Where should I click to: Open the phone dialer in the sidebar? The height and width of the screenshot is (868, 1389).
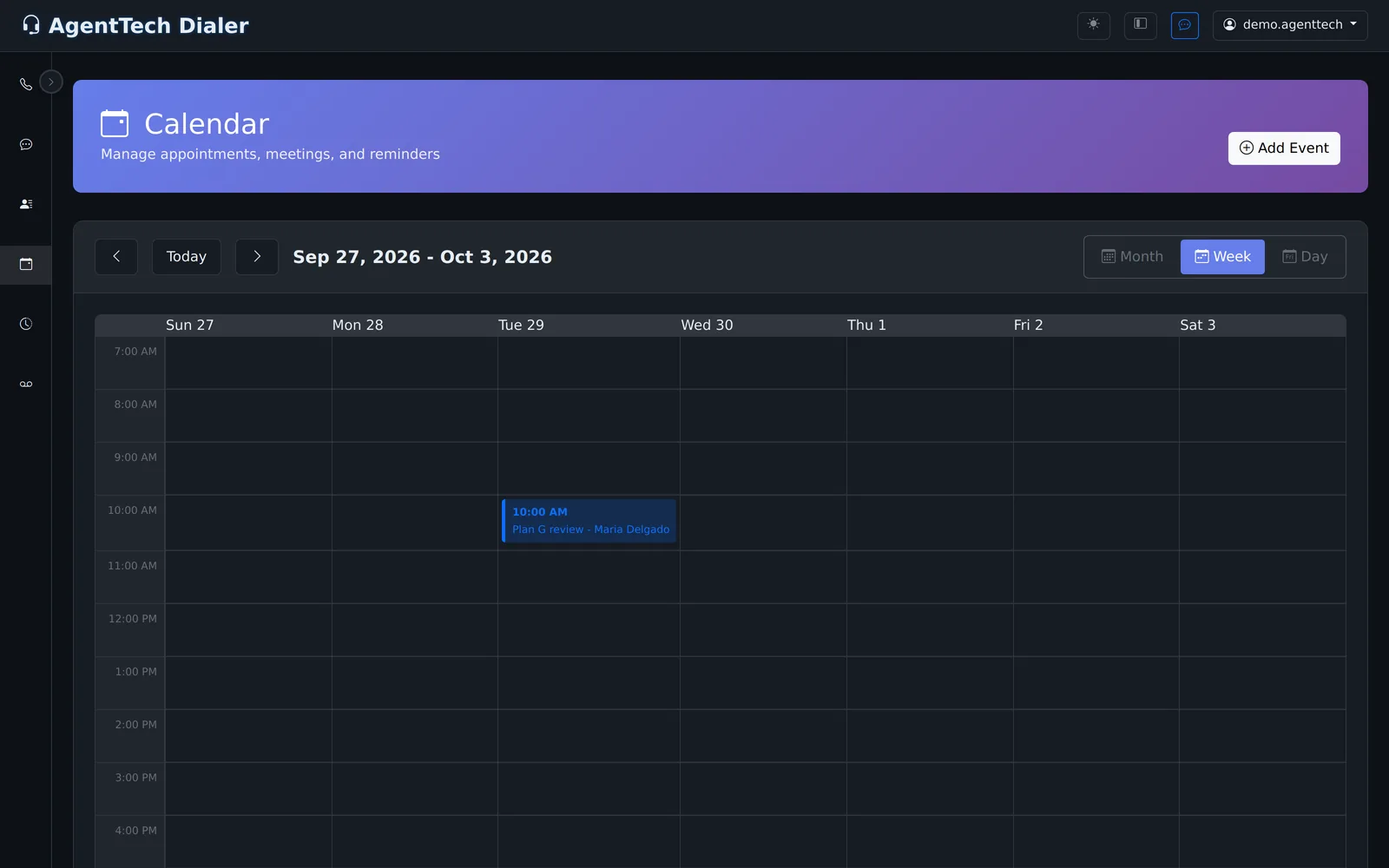pyautogui.click(x=26, y=84)
